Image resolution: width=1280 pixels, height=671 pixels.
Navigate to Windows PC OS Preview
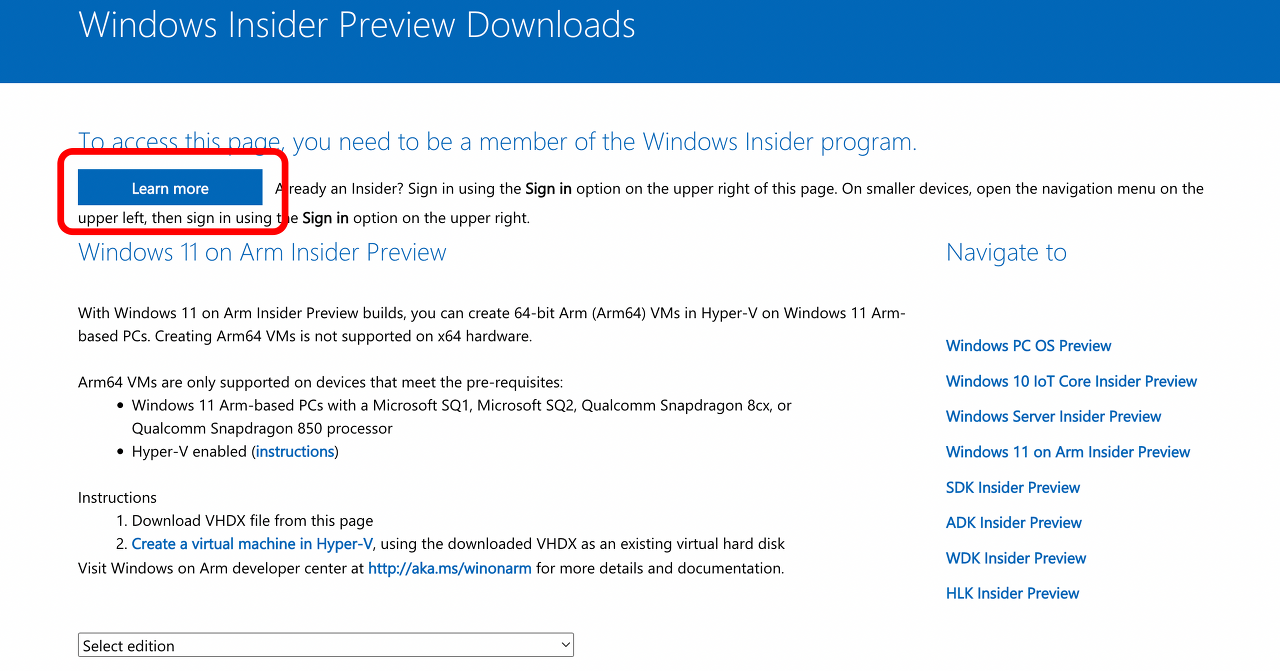click(x=1028, y=345)
